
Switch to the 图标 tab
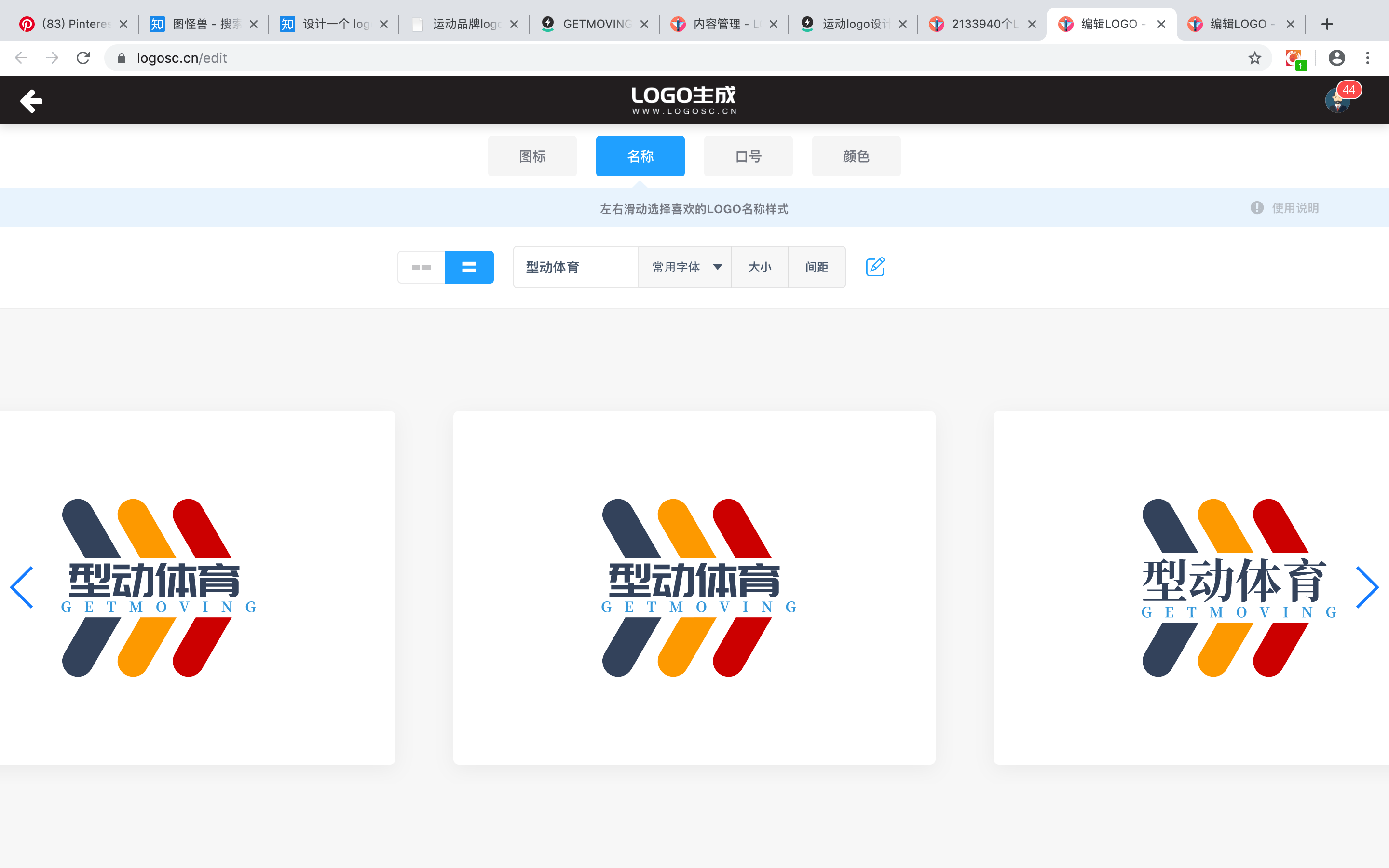coord(532,156)
